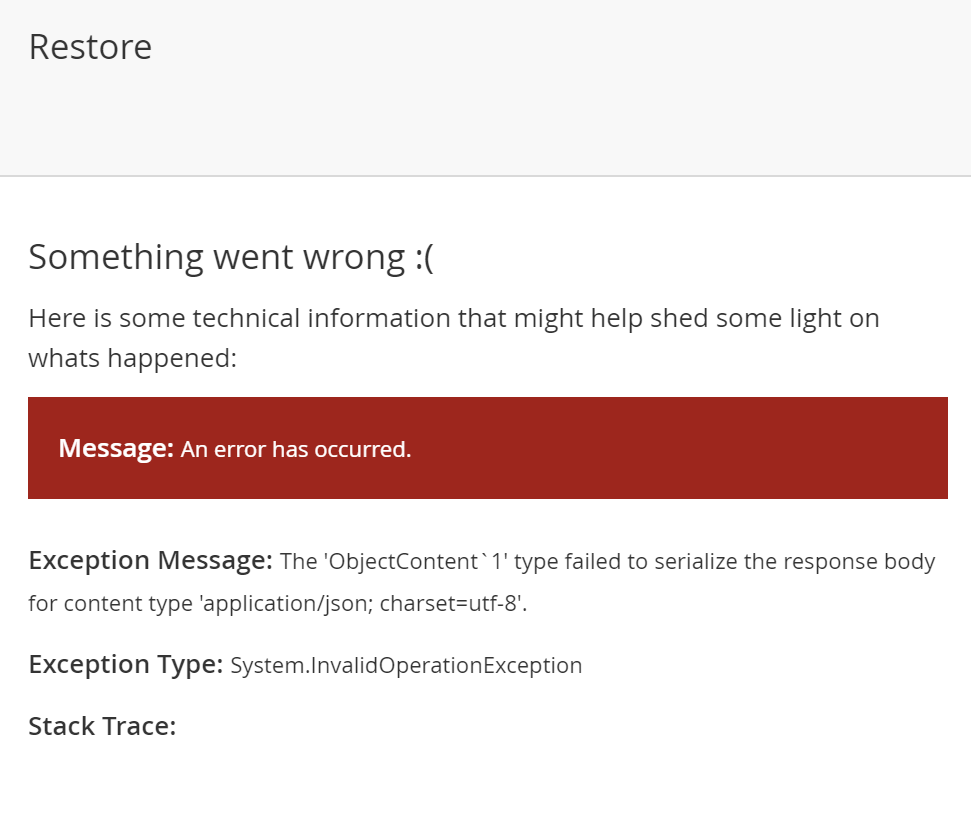
Task: Select the An error has occurred text
Action: 296,449
